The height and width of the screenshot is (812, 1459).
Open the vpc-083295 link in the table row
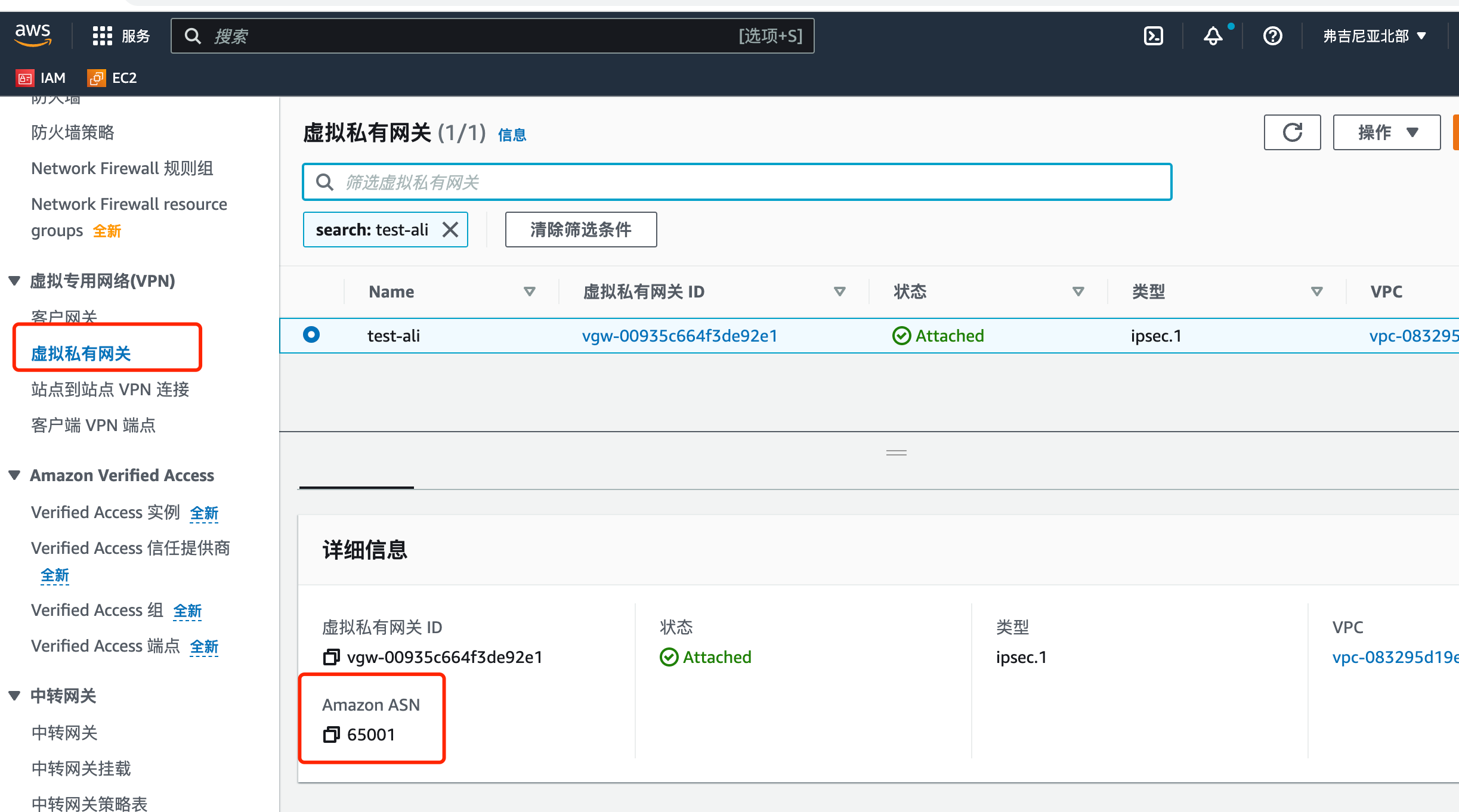[1414, 336]
